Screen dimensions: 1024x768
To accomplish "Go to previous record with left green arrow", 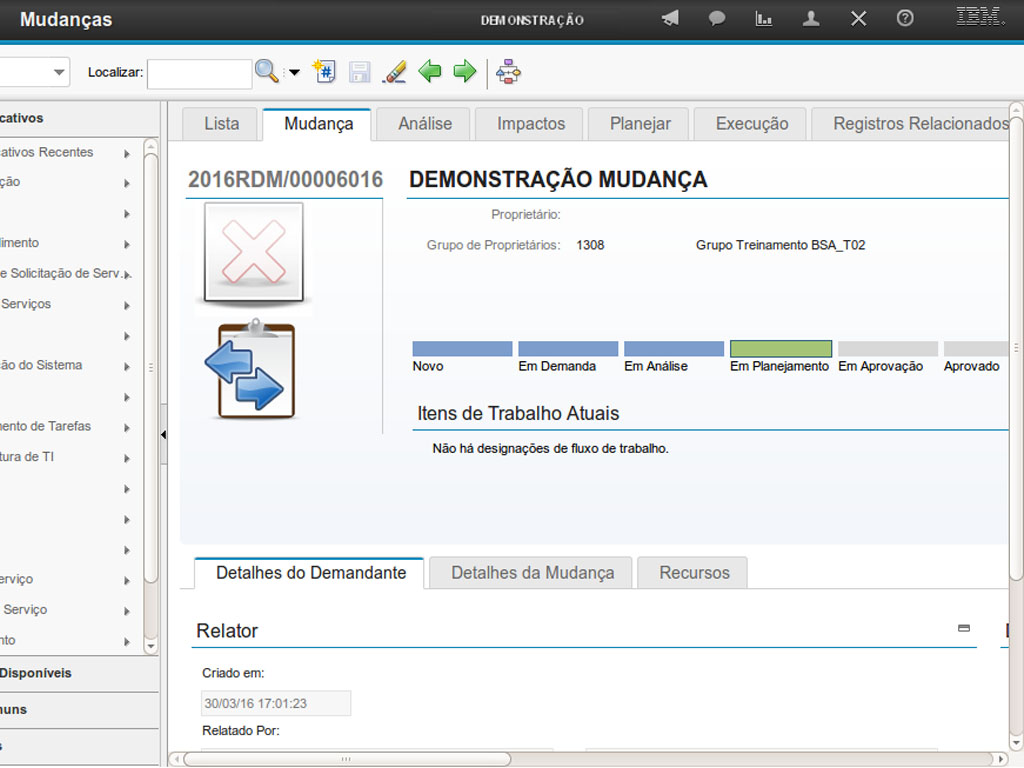I will click(430, 72).
